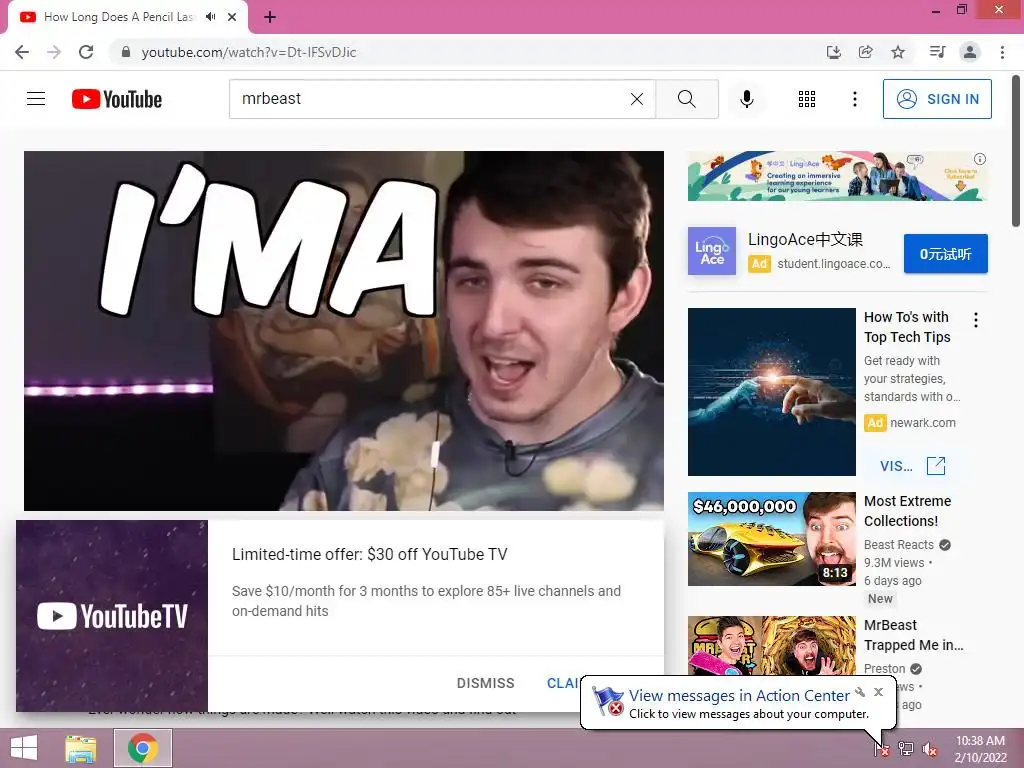Click the muted volume tray icon
1024x768 pixels.
tap(930, 749)
